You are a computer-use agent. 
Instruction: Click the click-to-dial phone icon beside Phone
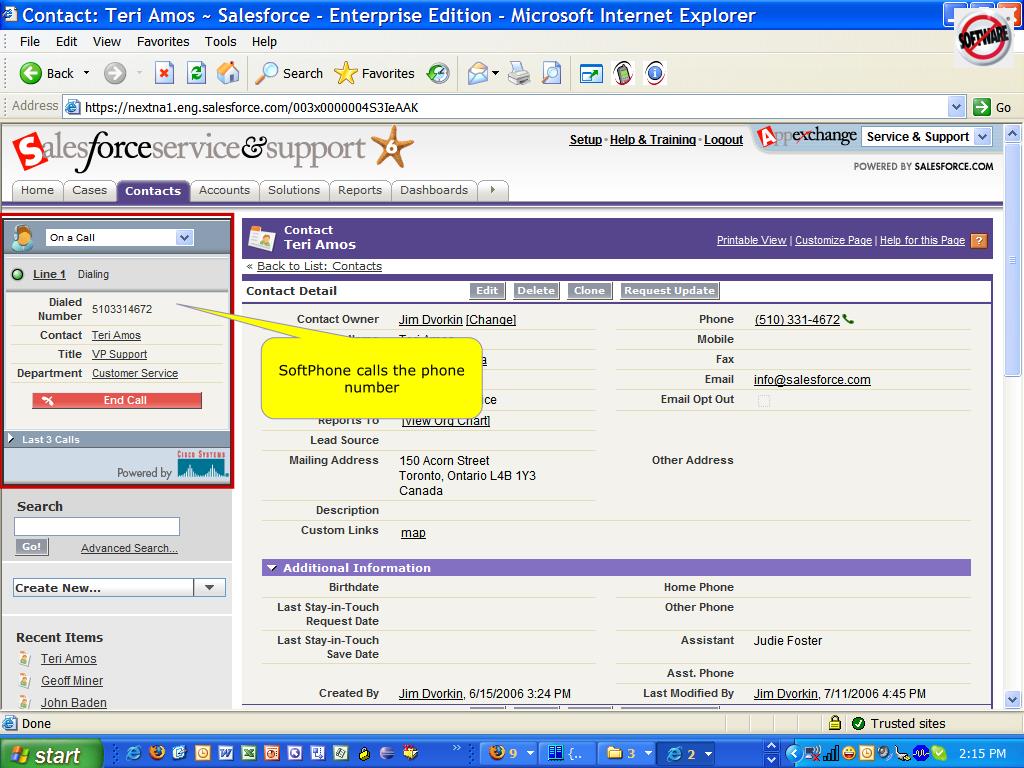(848, 319)
